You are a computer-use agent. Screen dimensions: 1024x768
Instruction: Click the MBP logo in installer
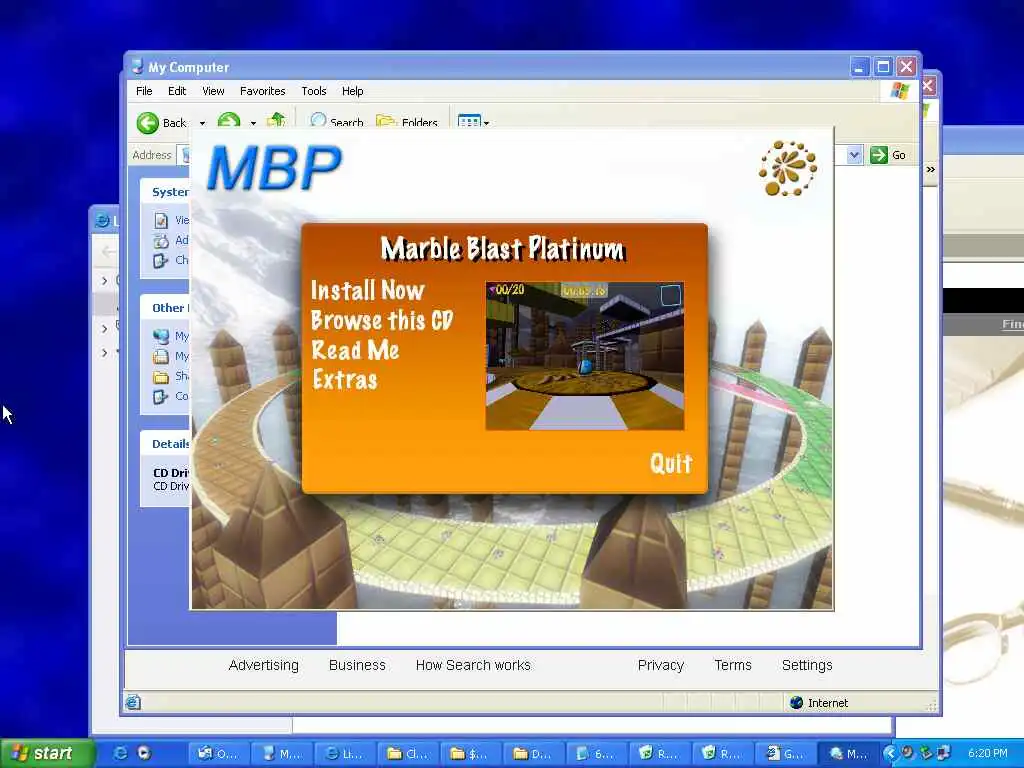coord(274,167)
